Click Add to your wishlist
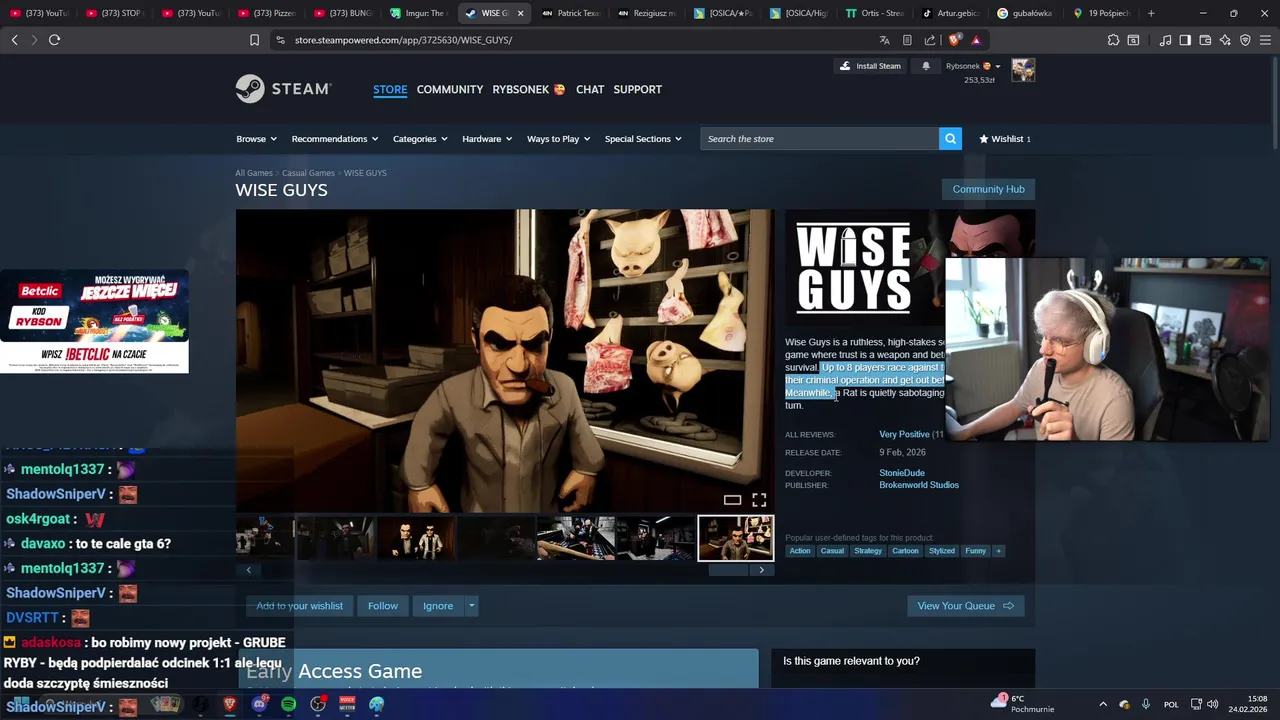 tap(299, 606)
